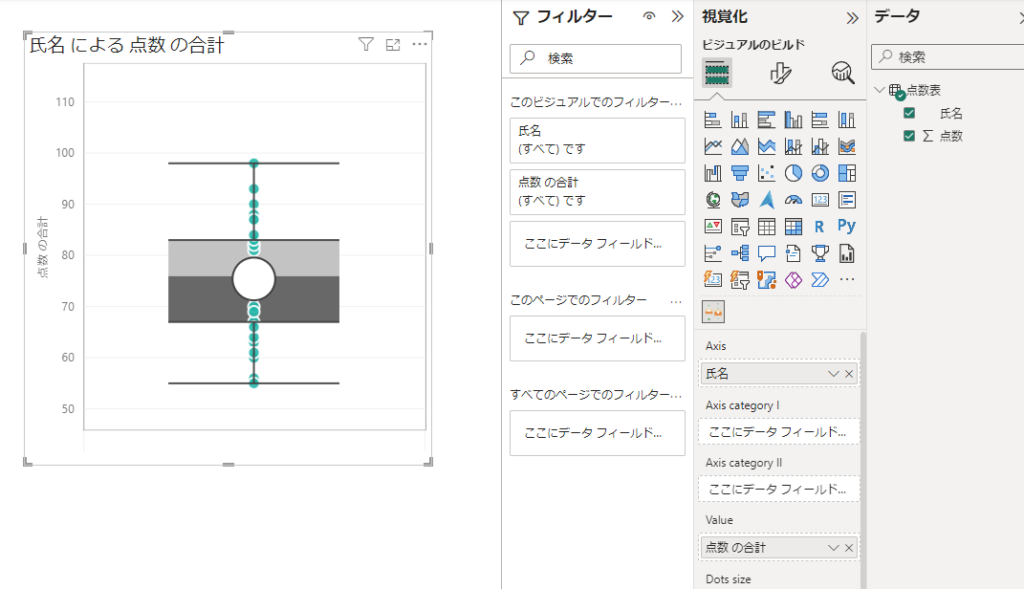
Task: Select the pie chart visual icon
Action: pyautogui.click(x=794, y=173)
